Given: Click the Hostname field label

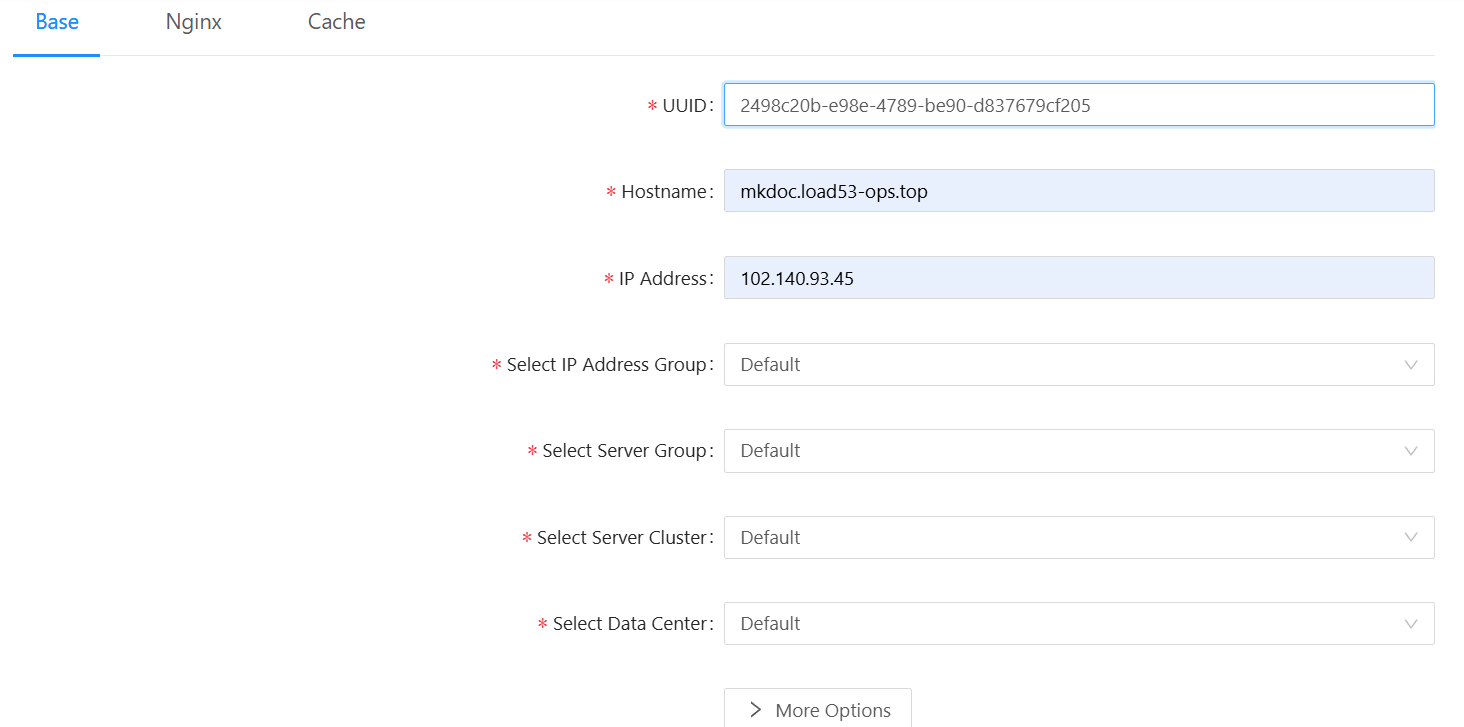Looking at the screenshot, I should coord(664,192).
